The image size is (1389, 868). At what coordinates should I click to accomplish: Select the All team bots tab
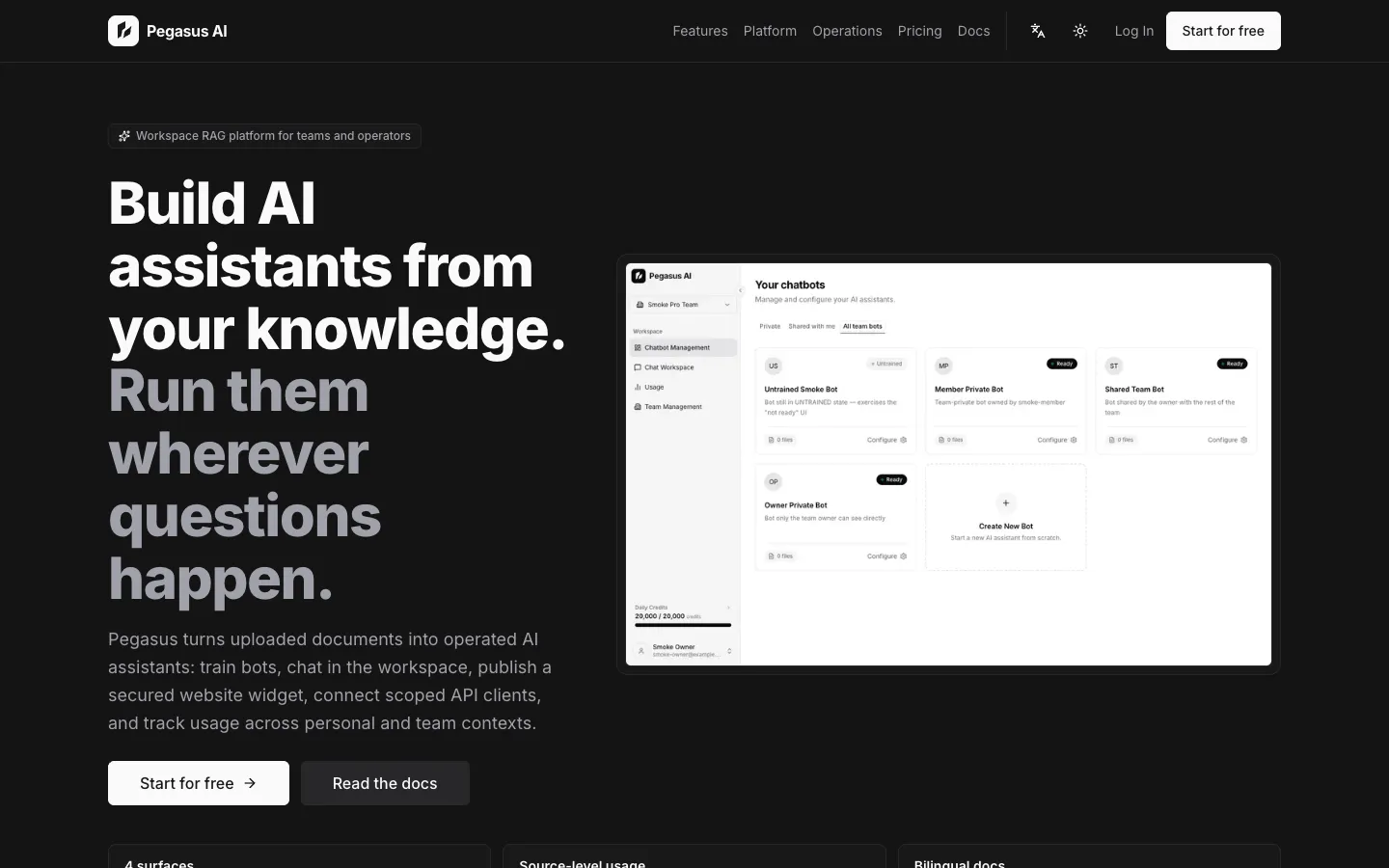tap(862, 326)
